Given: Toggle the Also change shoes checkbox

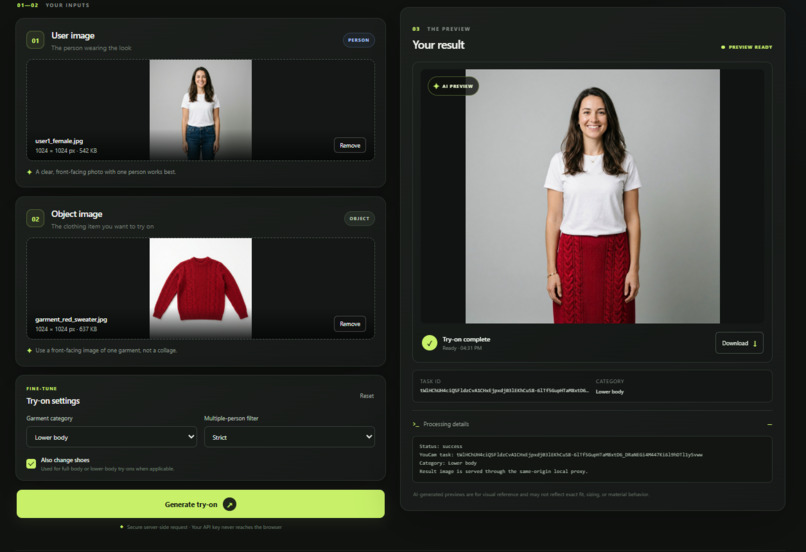Looking at the screenshot, I should (31, 464).
